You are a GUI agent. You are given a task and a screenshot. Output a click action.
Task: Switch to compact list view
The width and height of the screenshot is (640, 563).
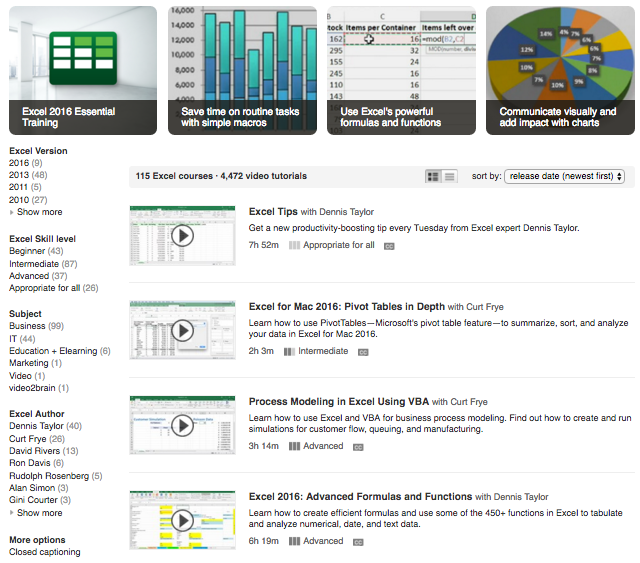(450, 176)
